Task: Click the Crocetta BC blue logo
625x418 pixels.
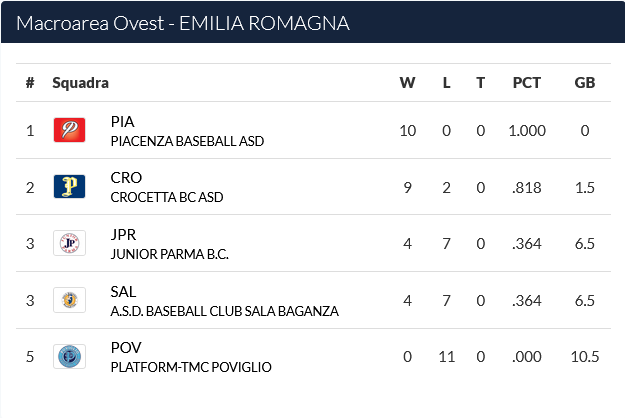Action: click(x=69, y=186)
